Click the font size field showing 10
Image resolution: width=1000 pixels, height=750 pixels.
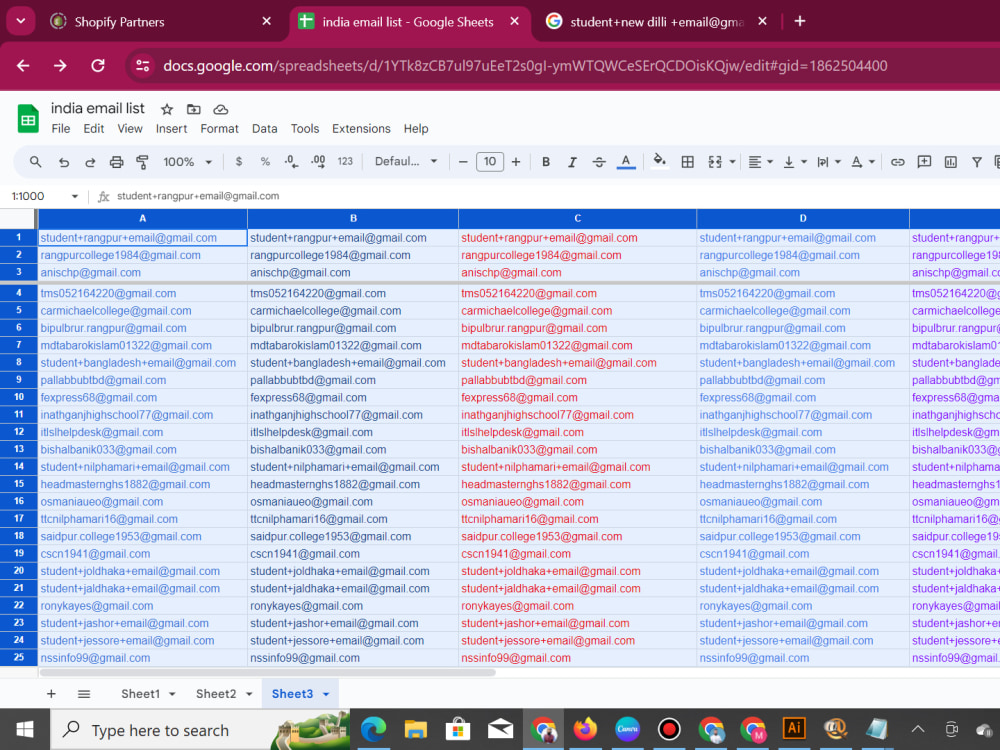(x=490, y=162)
